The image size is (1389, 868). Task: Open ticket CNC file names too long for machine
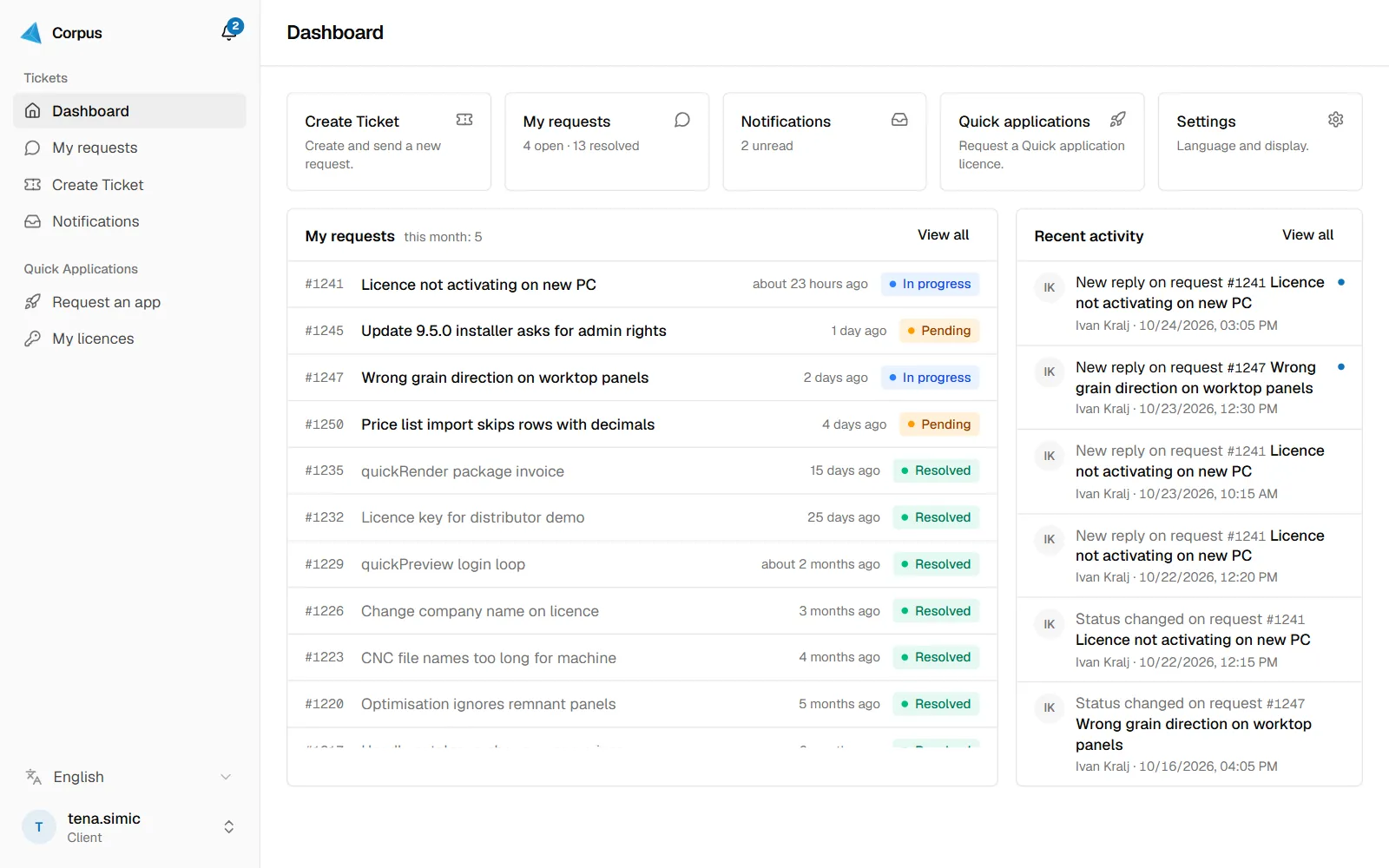[642, 658]
